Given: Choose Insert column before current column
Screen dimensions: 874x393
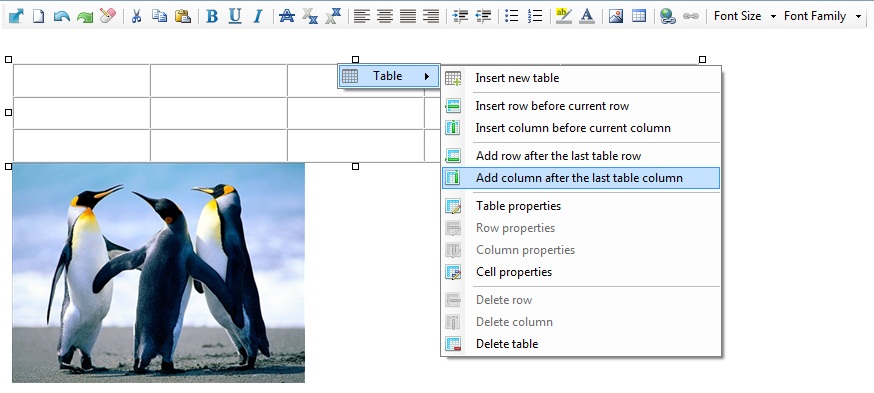Looking at the screenshot, I should point(581,128).
